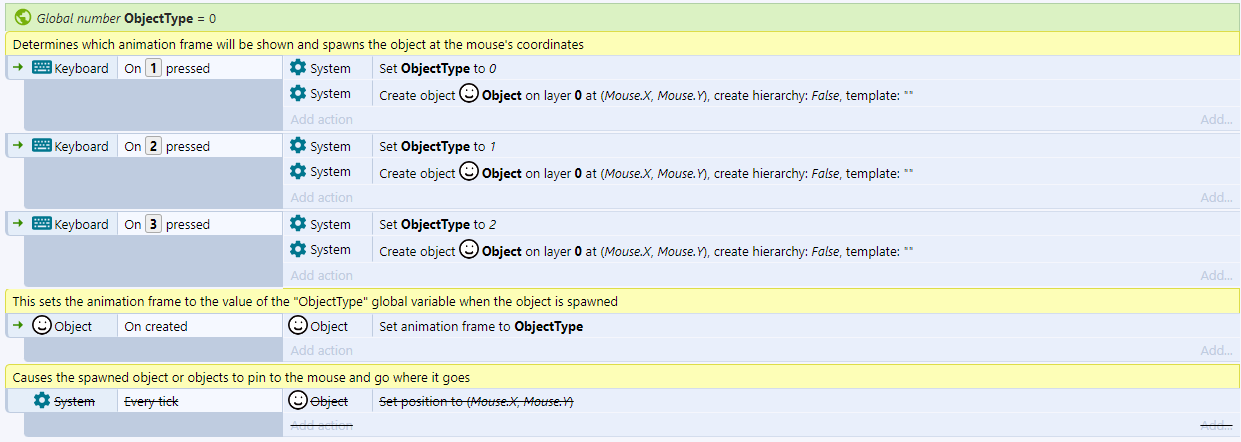Click the globe icon beside Global number ObjectType

pyautogui.click(x=23, y=17)
